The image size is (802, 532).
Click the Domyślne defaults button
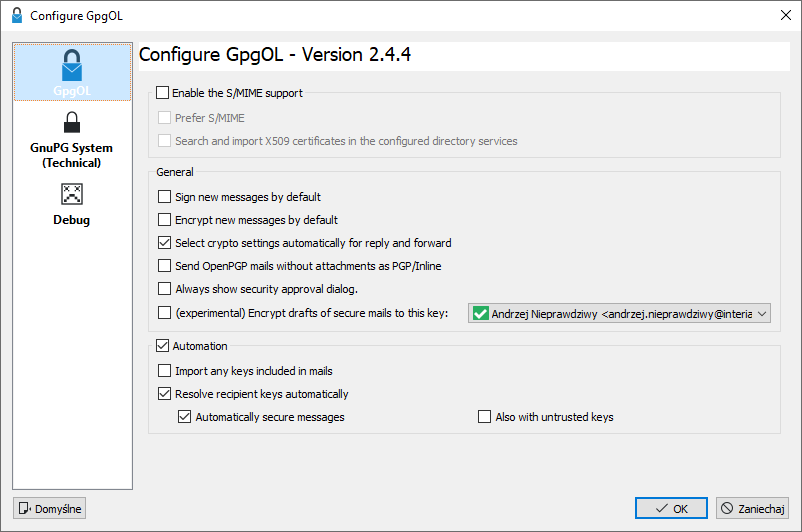(x=50, y=508)
